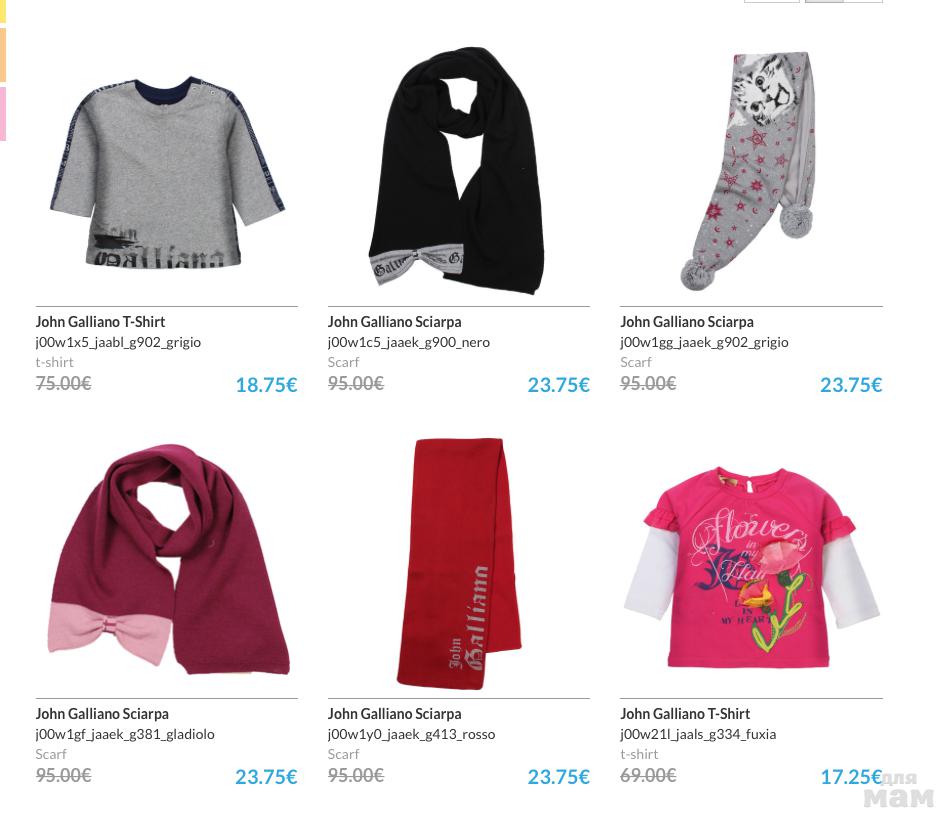Select the grigio John Galliano Sciarpa title
This screenshot has width=949, height=822.
tap(687, 322)
